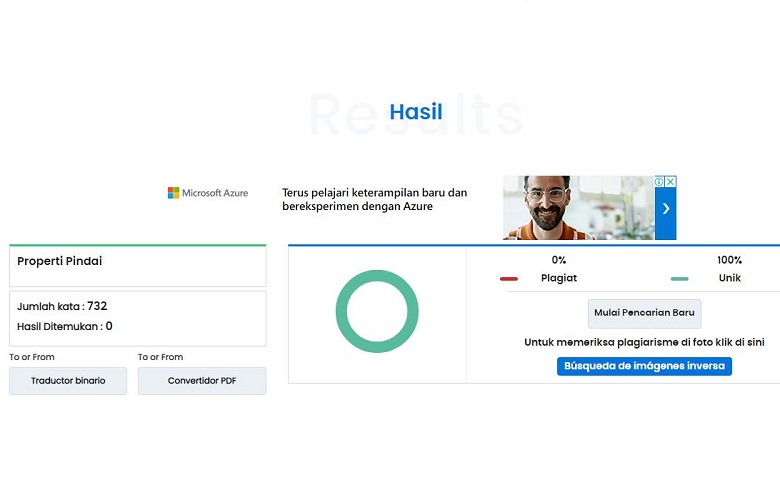The image size is (780, 500).
Task: Open the Azure ad text link
Action: click(374, 199)
